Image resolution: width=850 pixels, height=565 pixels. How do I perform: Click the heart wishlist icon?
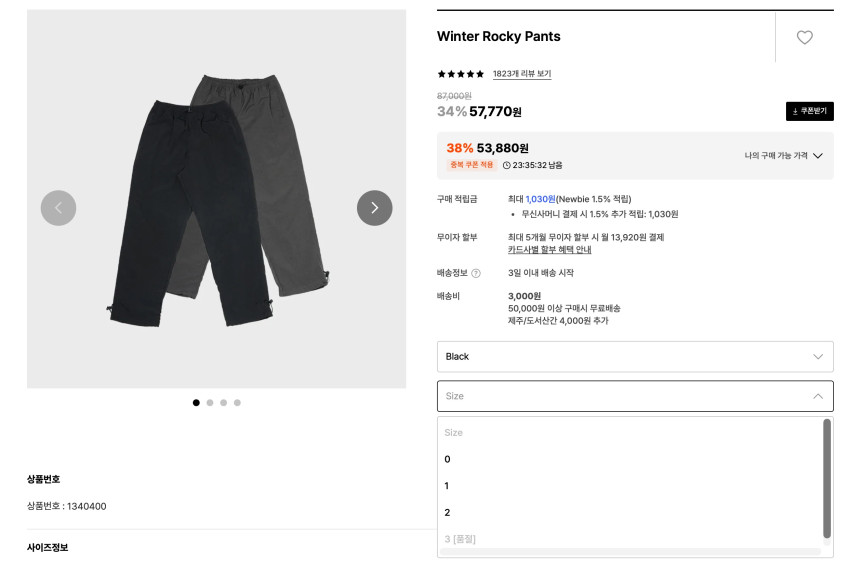[x=804, y=37]
